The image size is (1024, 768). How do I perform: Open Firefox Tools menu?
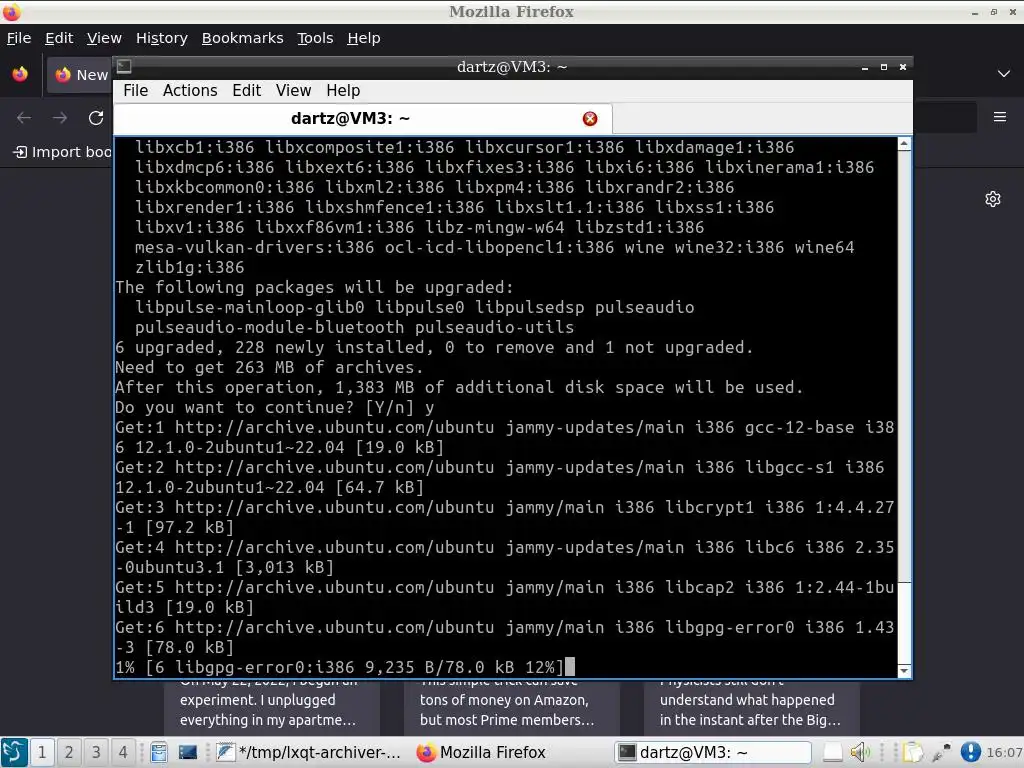tap(315, 39)
